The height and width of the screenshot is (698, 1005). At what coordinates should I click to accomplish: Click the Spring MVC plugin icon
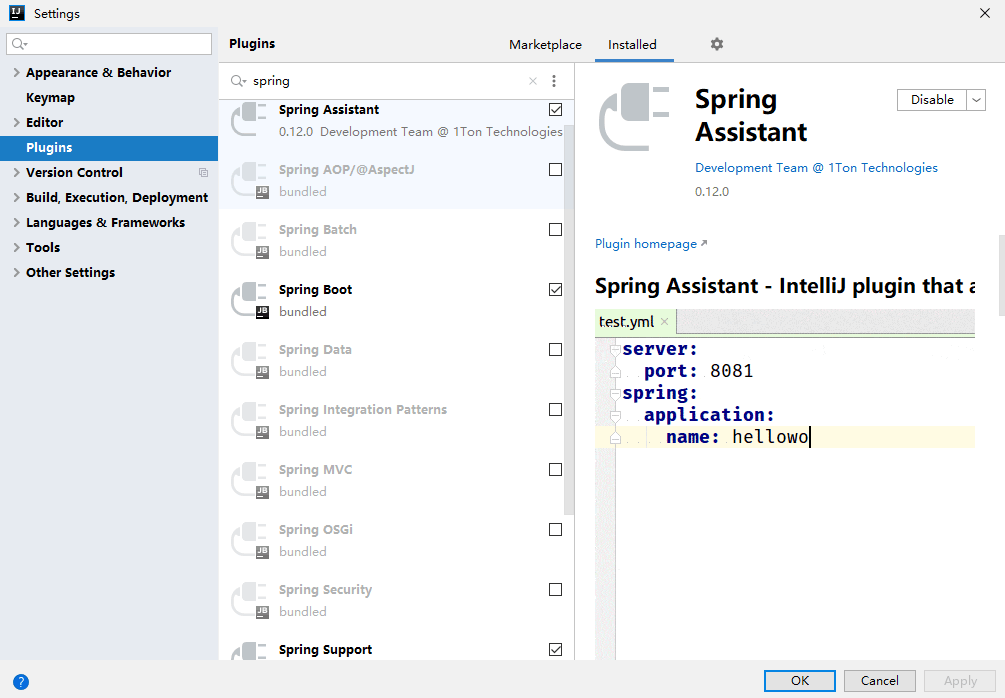pyautogui.click(x=249, y=480)
